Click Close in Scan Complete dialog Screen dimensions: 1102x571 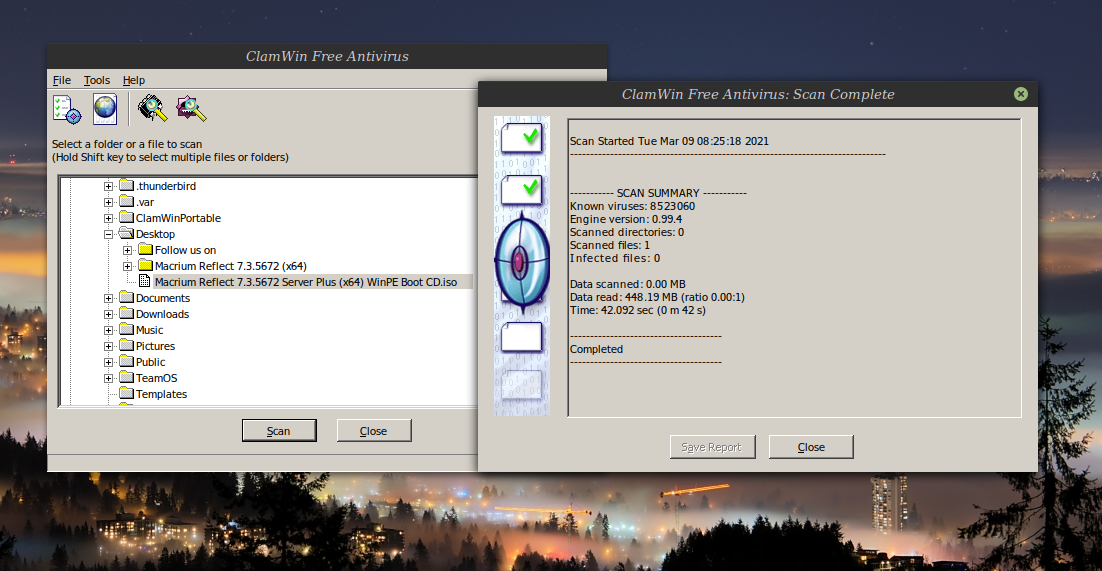click(811, 447)
